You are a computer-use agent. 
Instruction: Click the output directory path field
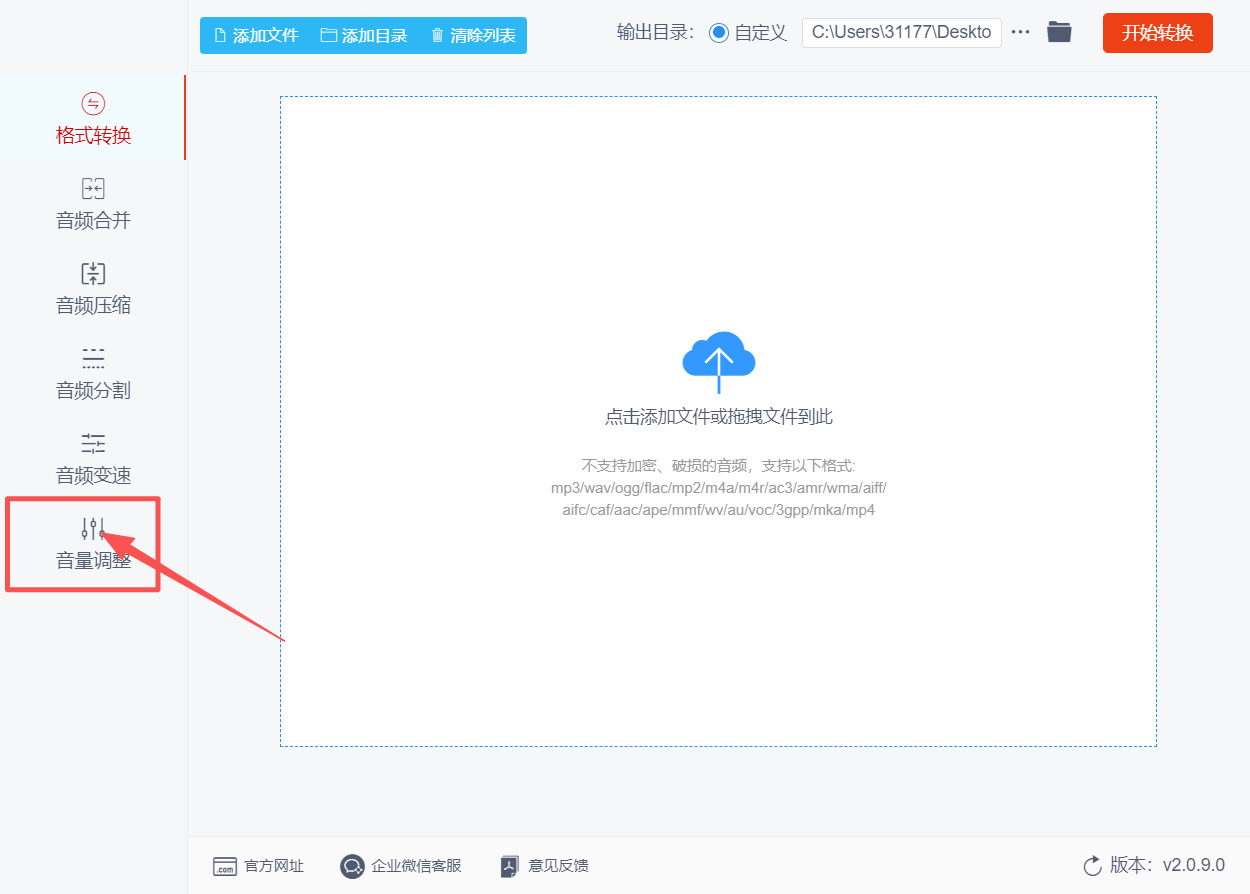[902, 32]
